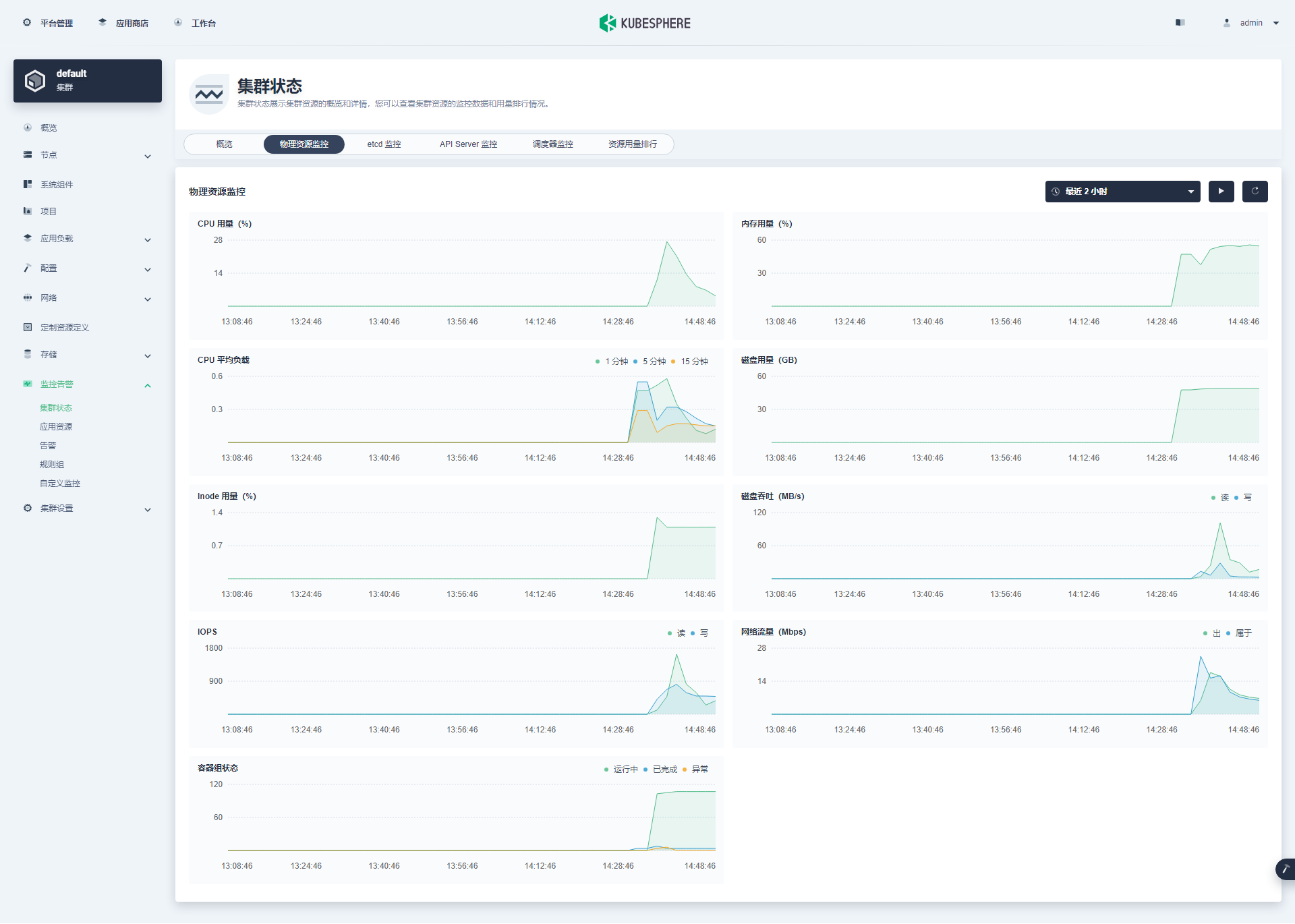Switch to the 物理资源监控 tab
The width and height of the screenshot is (1295, 924).
point(304,144)
